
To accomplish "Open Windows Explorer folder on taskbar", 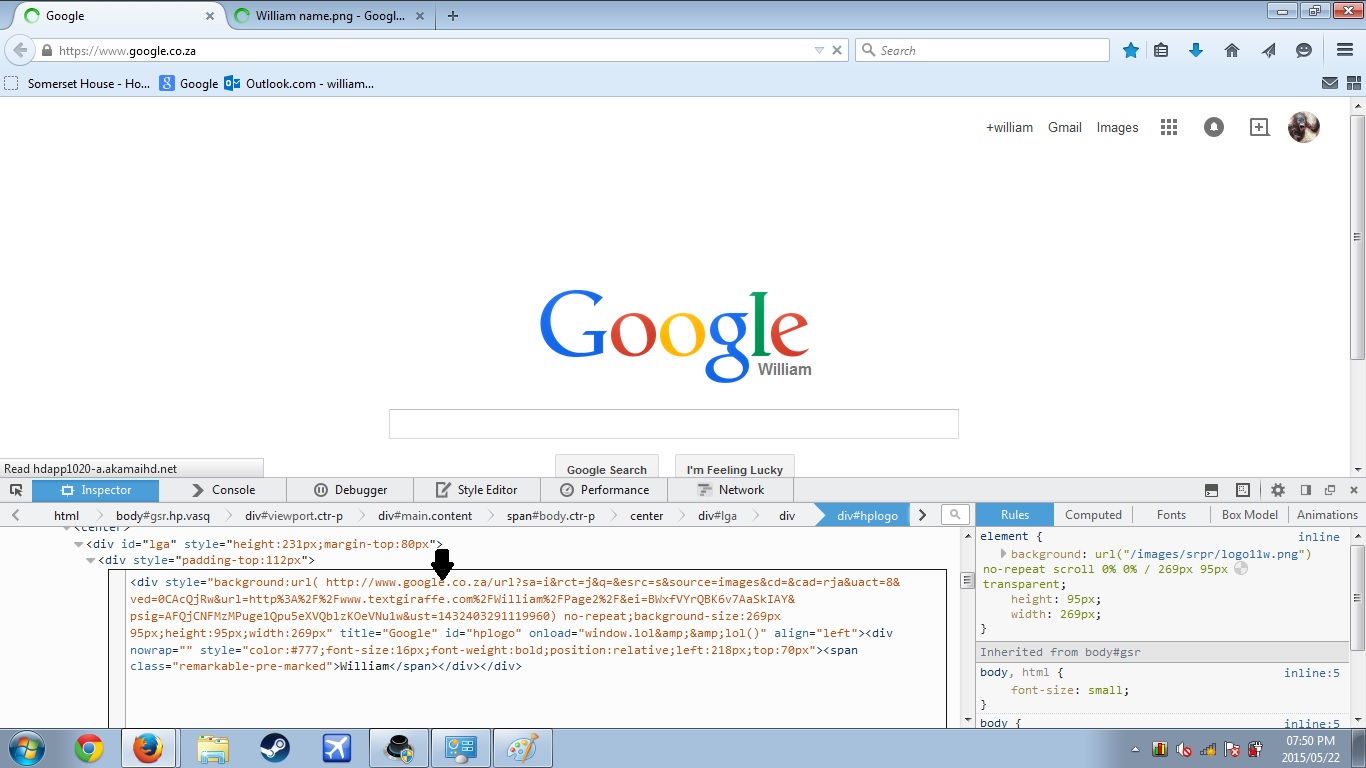I will (213, 748).
